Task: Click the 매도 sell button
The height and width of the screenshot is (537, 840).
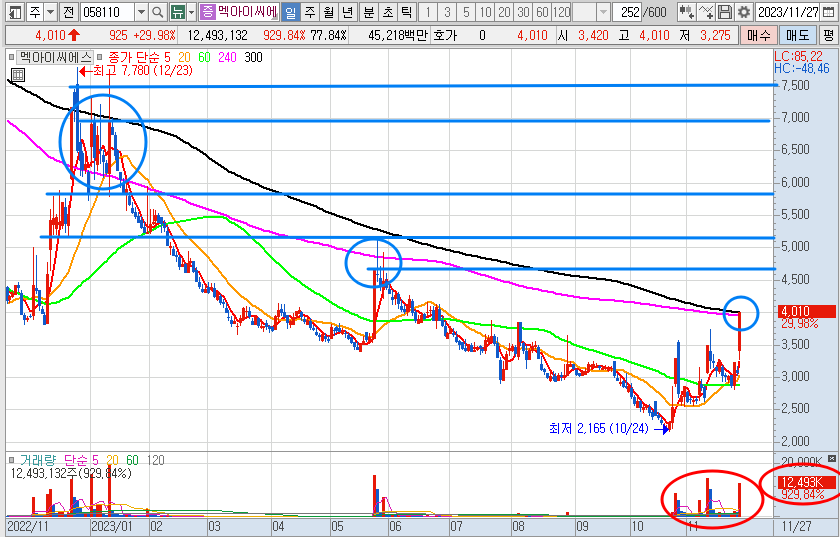Action: (x=798, y=35)
